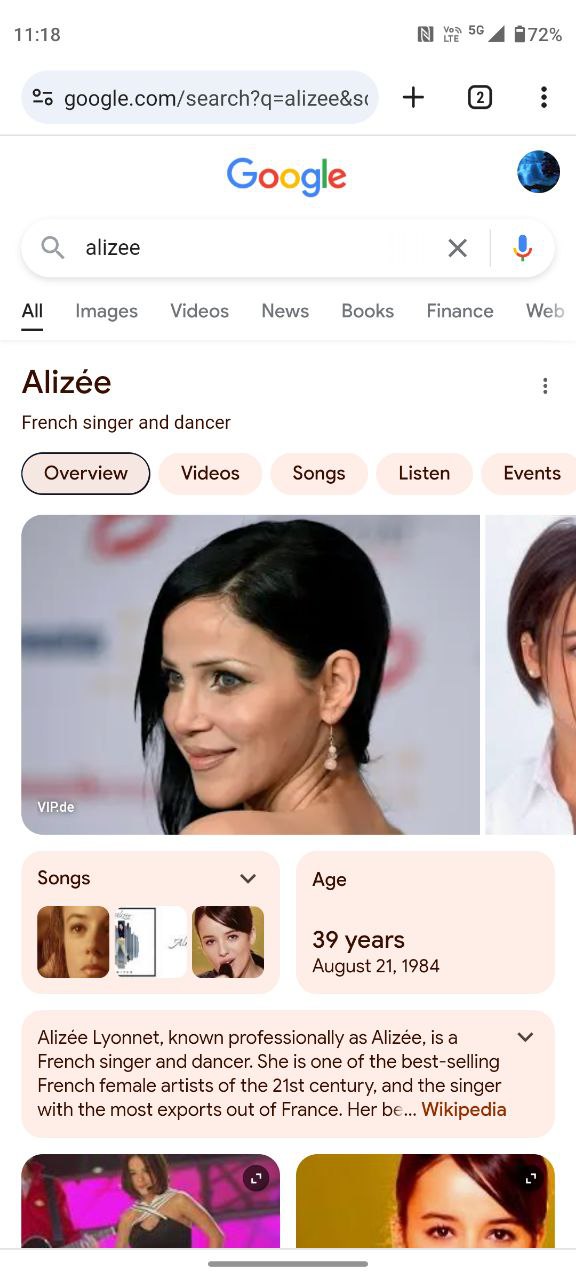Open the News results tab

[x=285, y=311]
